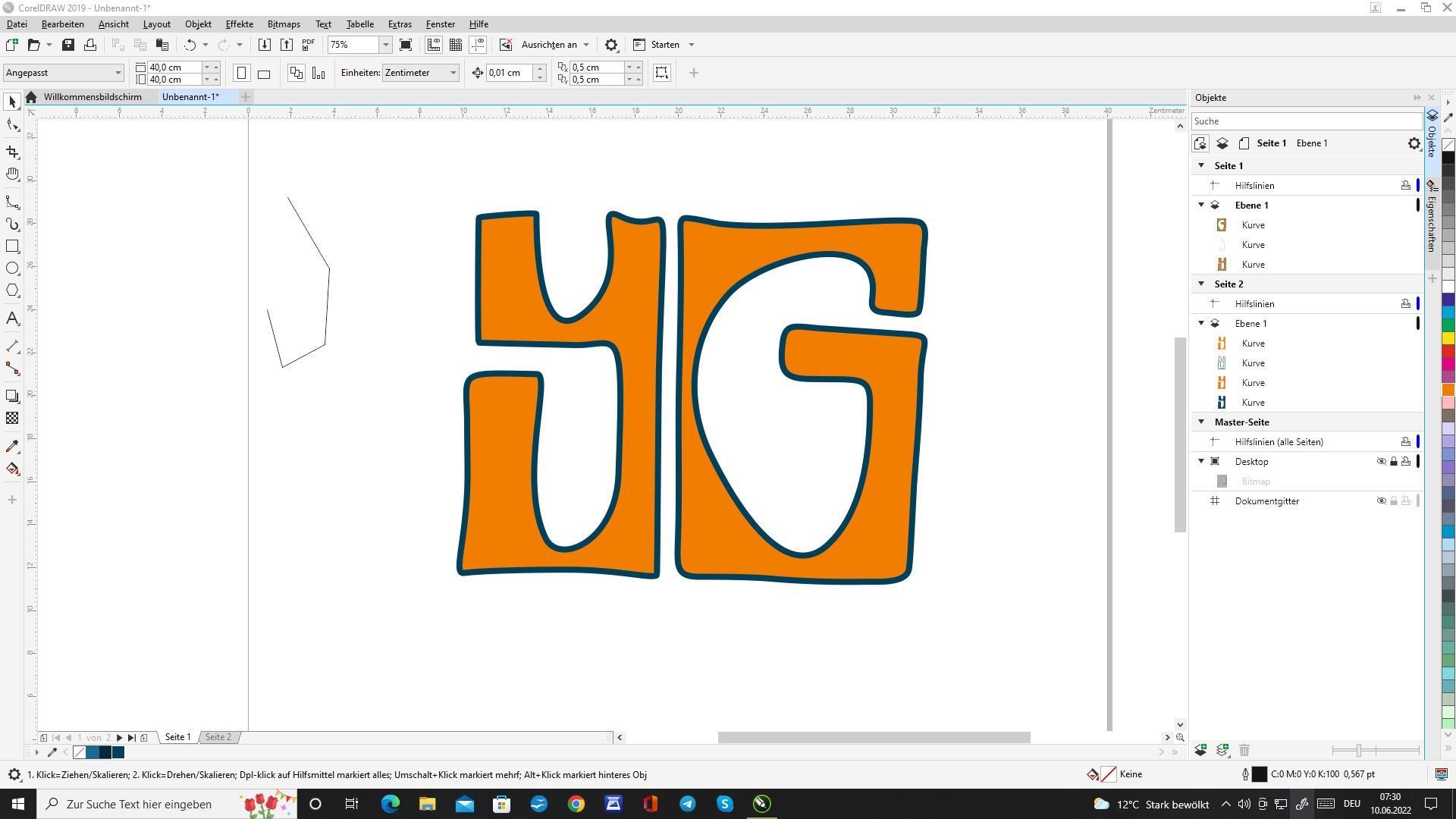The image size is (1456, 819).
Task: Select the Text tool
Action: (12, 319)
